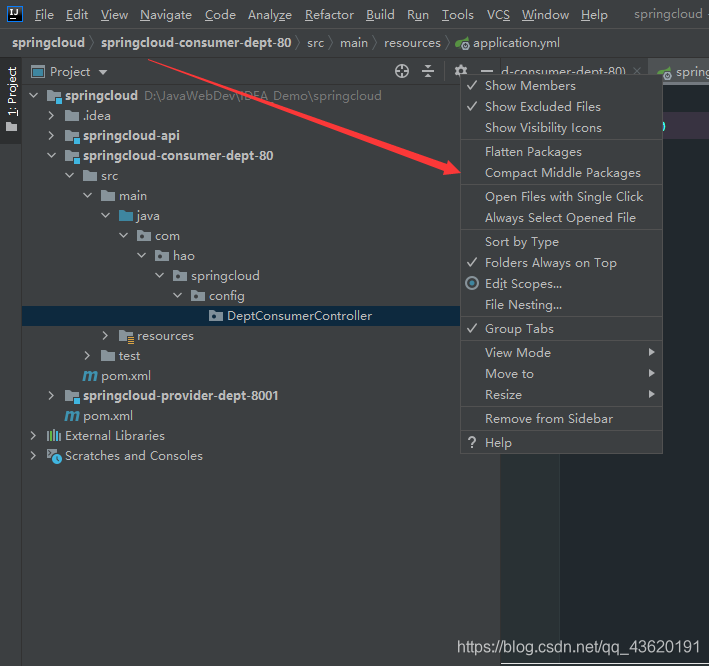
Task: Collapse the main folder
Action: 88,195
